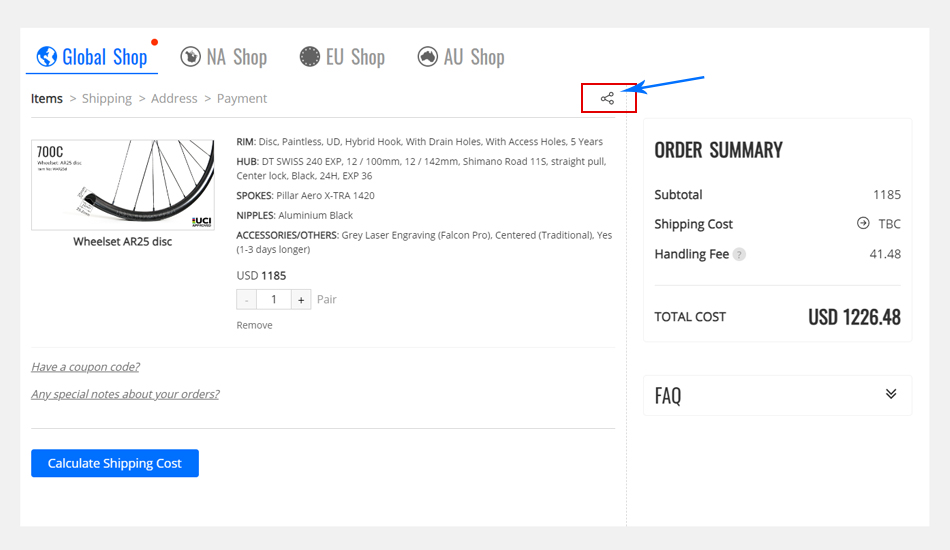Go to the Items checkout step
Image resolution: width=950 pixels, height=550 pixels.
[47, 98]
